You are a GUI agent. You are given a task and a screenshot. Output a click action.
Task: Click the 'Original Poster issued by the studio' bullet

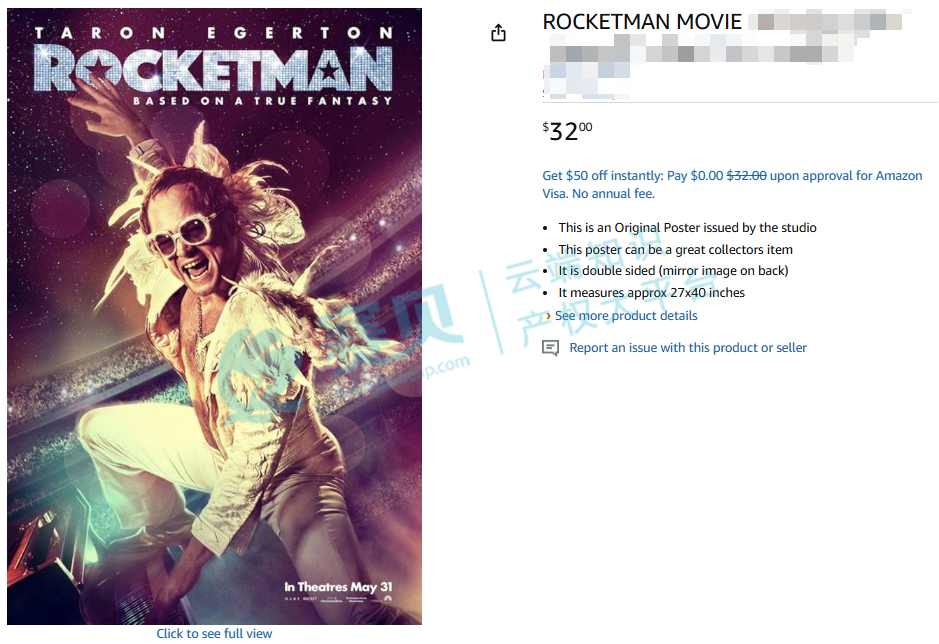(x=687, y=228)
